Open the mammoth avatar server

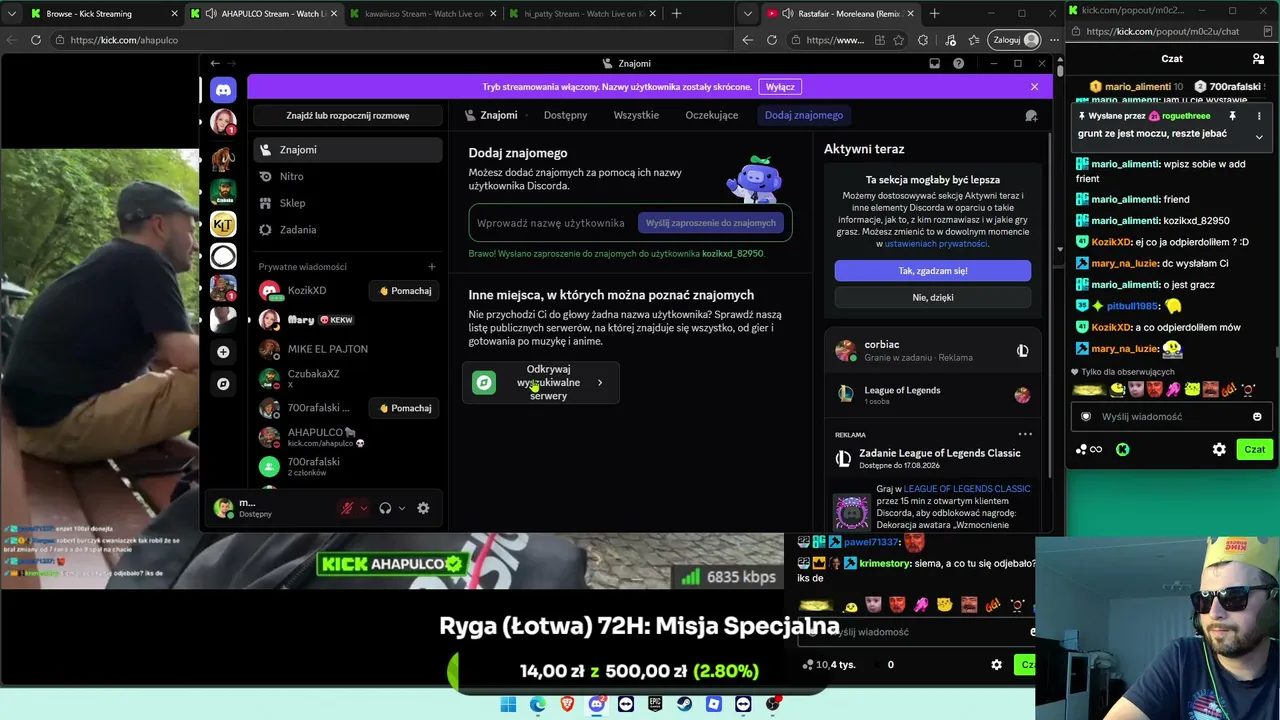click(223, 159)
